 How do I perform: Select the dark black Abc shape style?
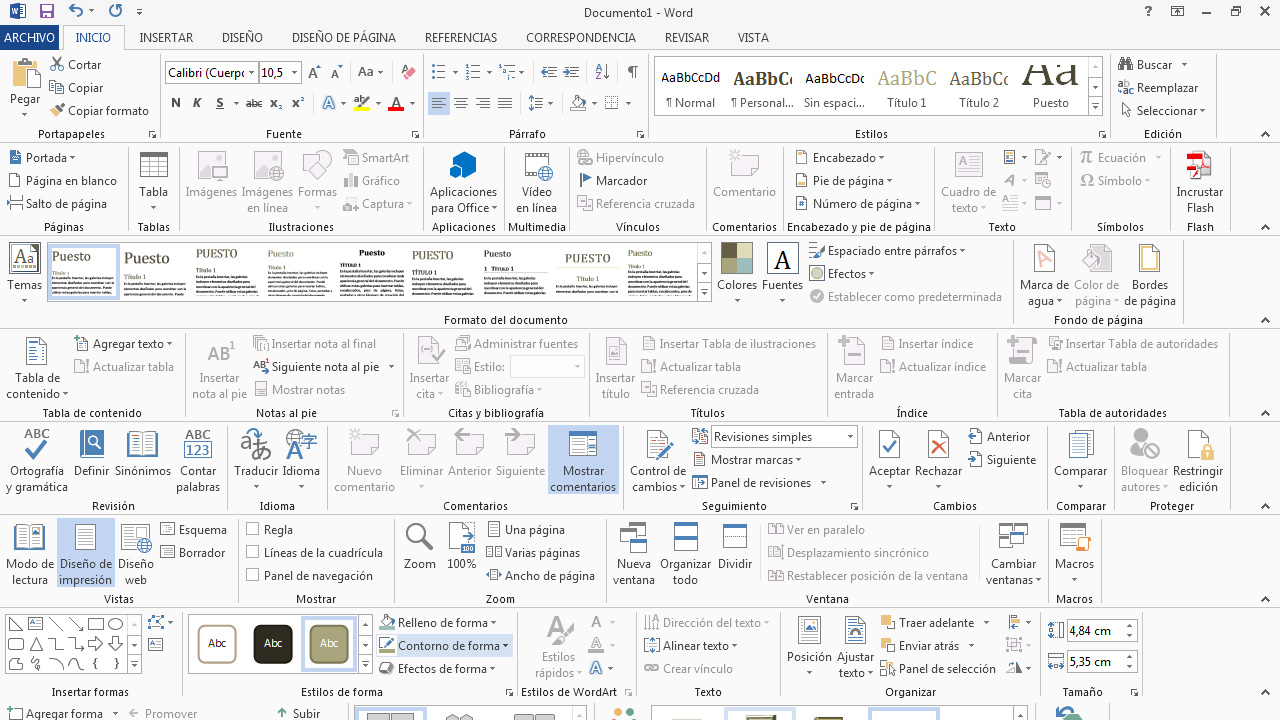273,643
